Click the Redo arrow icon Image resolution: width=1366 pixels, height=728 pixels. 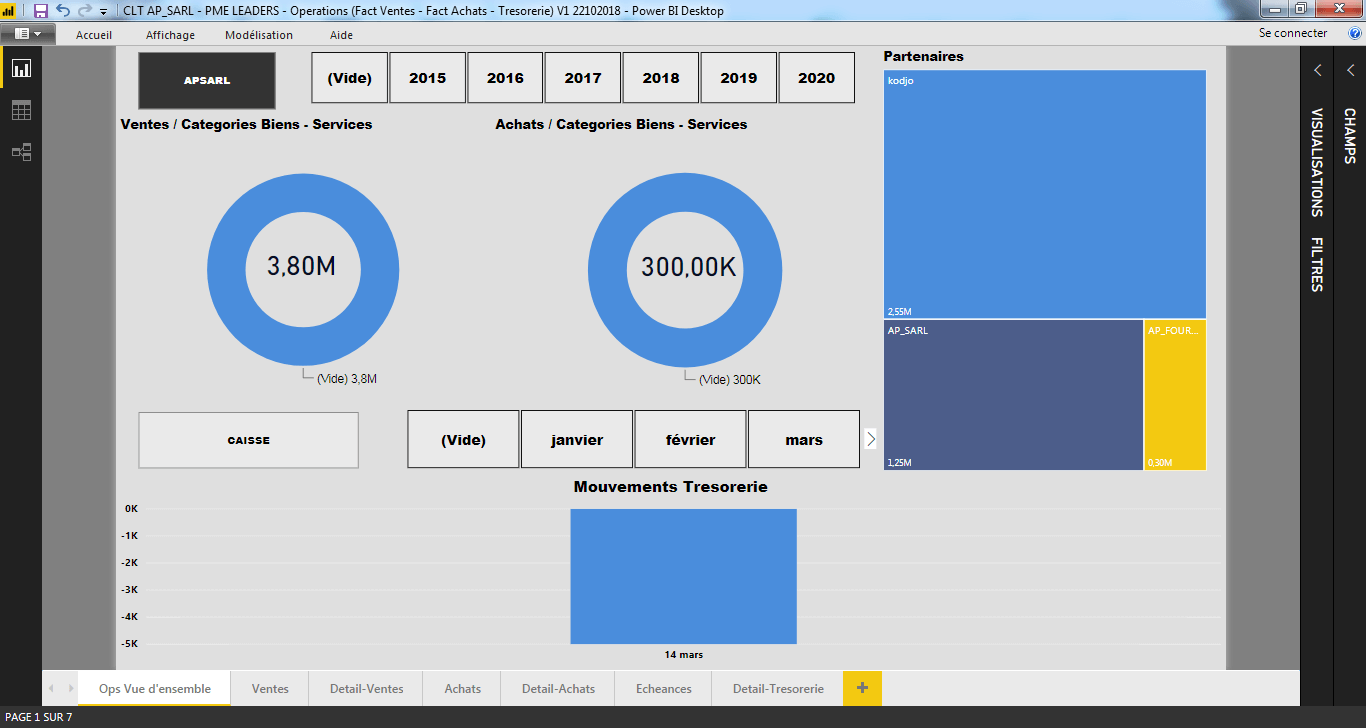click(85, 11)
